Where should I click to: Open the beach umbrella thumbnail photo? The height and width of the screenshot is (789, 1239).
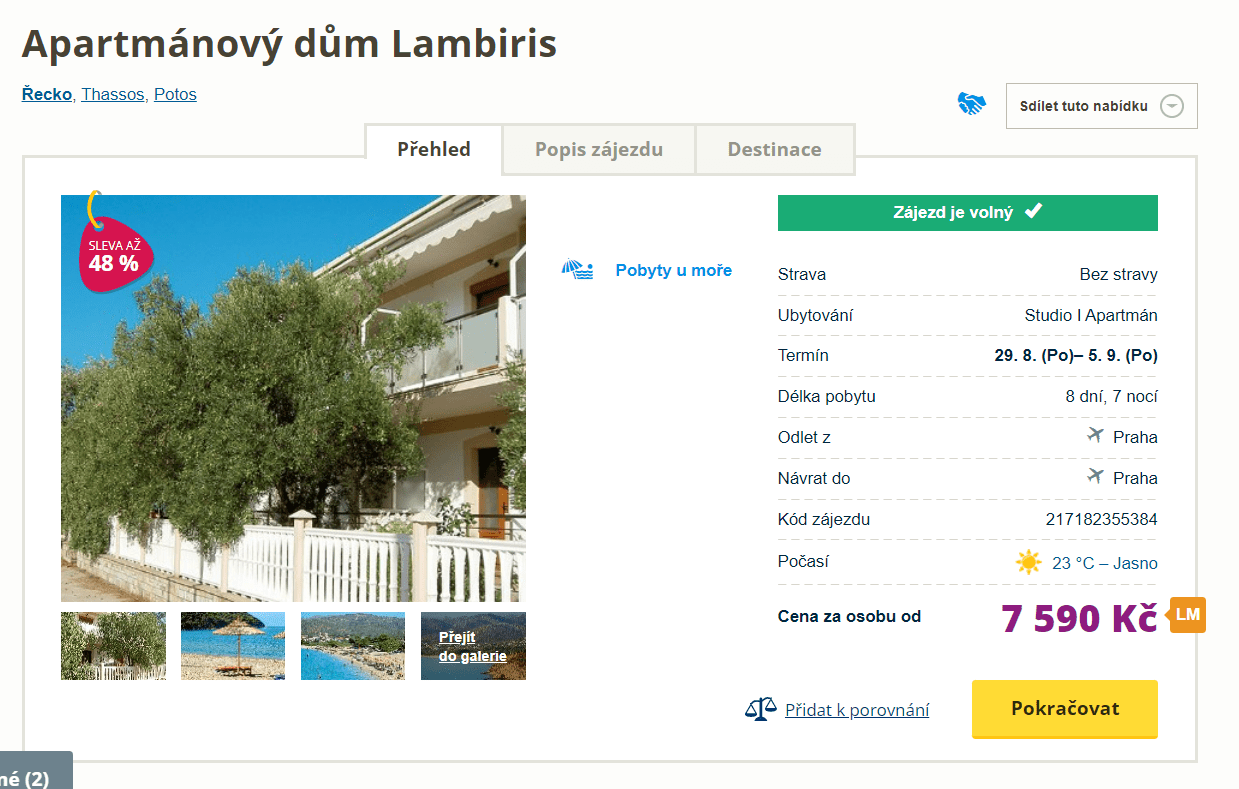pyautogui.click(x=233, y=646)
